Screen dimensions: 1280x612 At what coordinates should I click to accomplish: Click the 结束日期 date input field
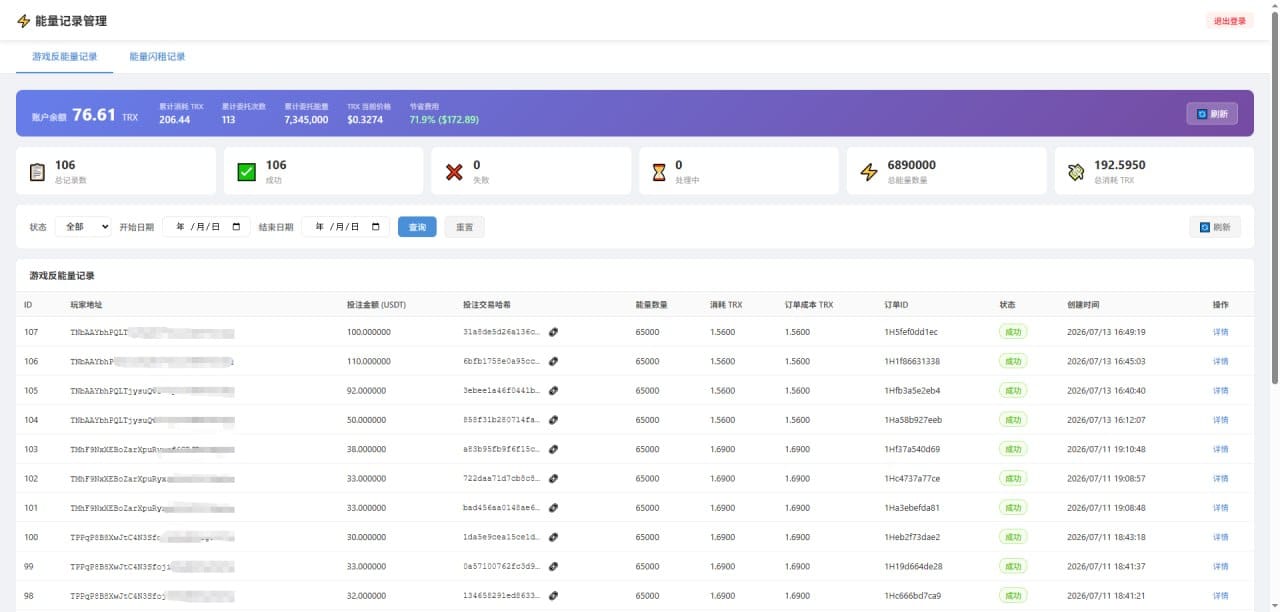point(345,227)
